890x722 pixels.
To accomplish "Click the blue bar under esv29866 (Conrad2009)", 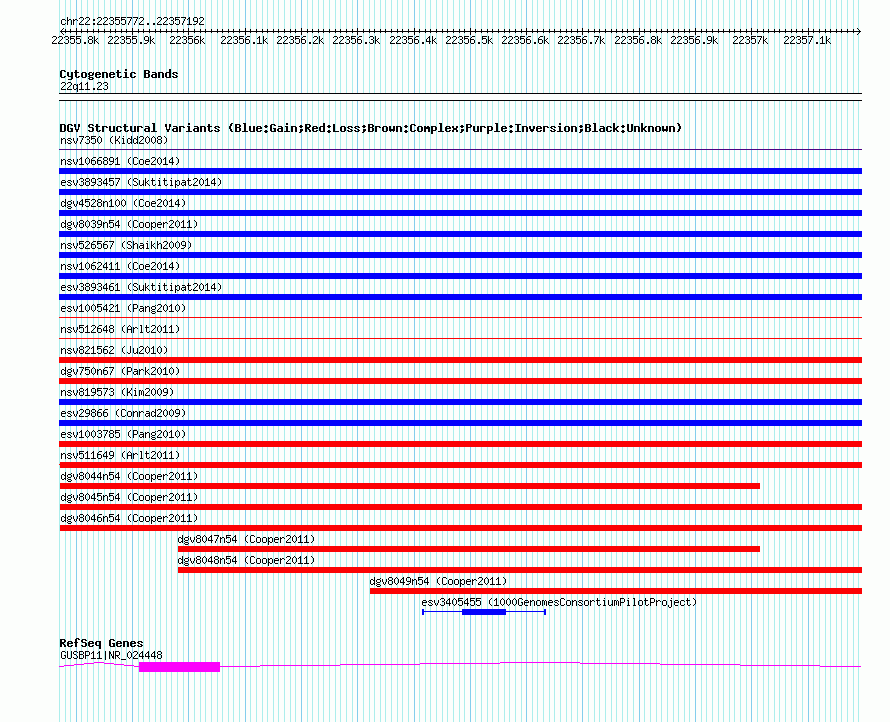I will [x=460, y=423].
